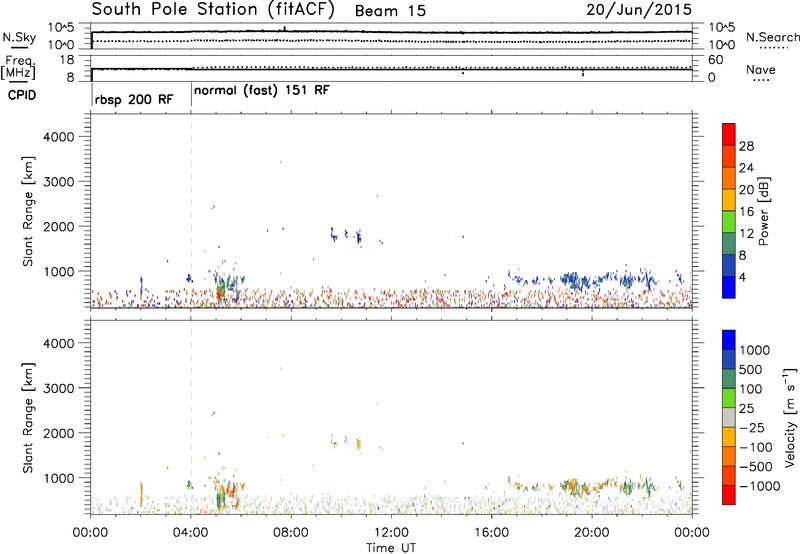Click the "500" tick on Velocity colorbar
The image size is (800, 554).
pos(751,369)
